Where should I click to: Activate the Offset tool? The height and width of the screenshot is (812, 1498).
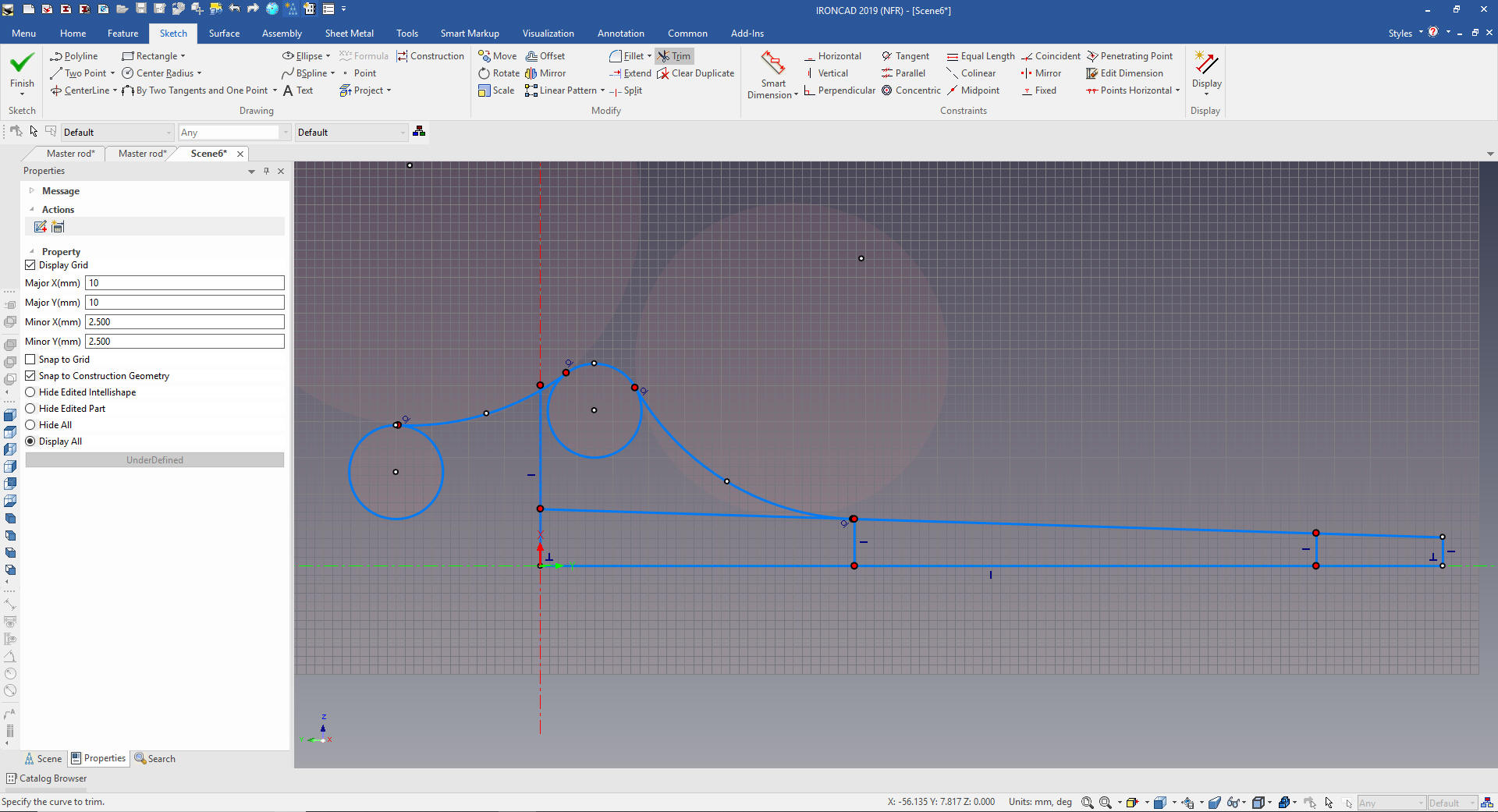(x=545, y=56)
